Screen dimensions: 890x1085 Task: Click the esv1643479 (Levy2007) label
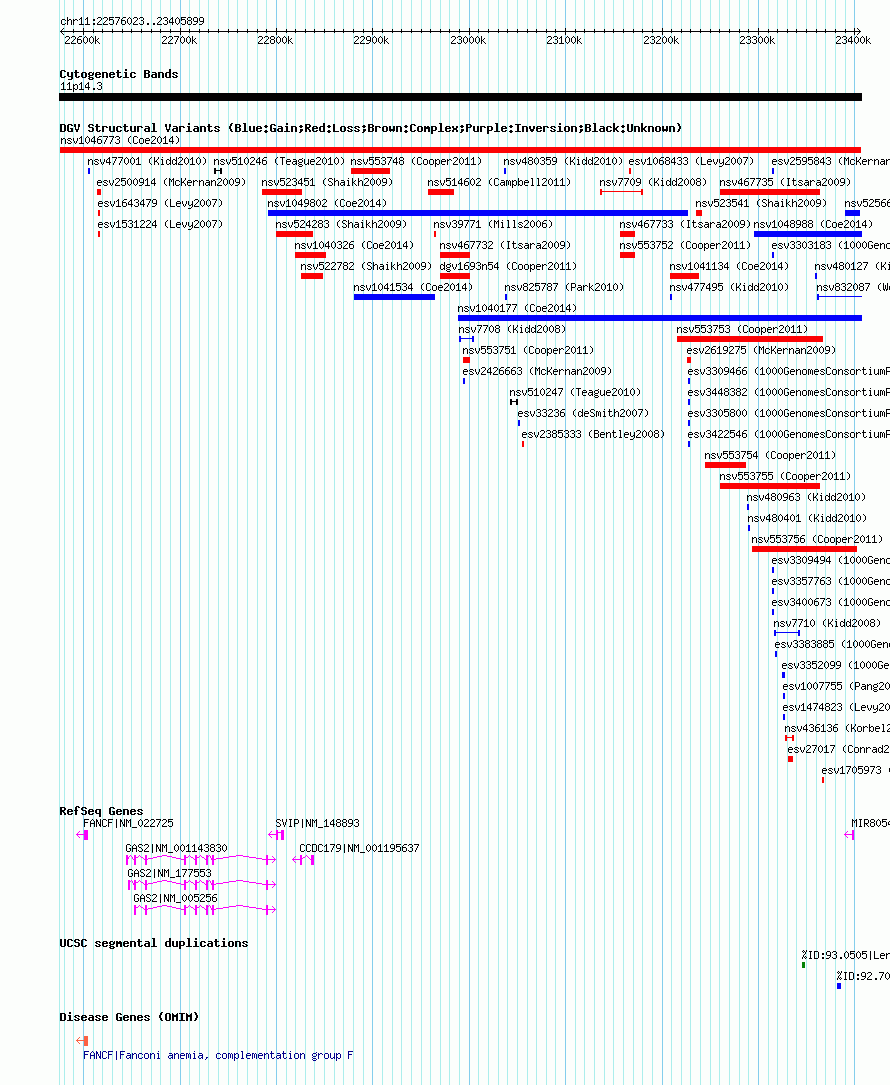click(x=160, y=203)
